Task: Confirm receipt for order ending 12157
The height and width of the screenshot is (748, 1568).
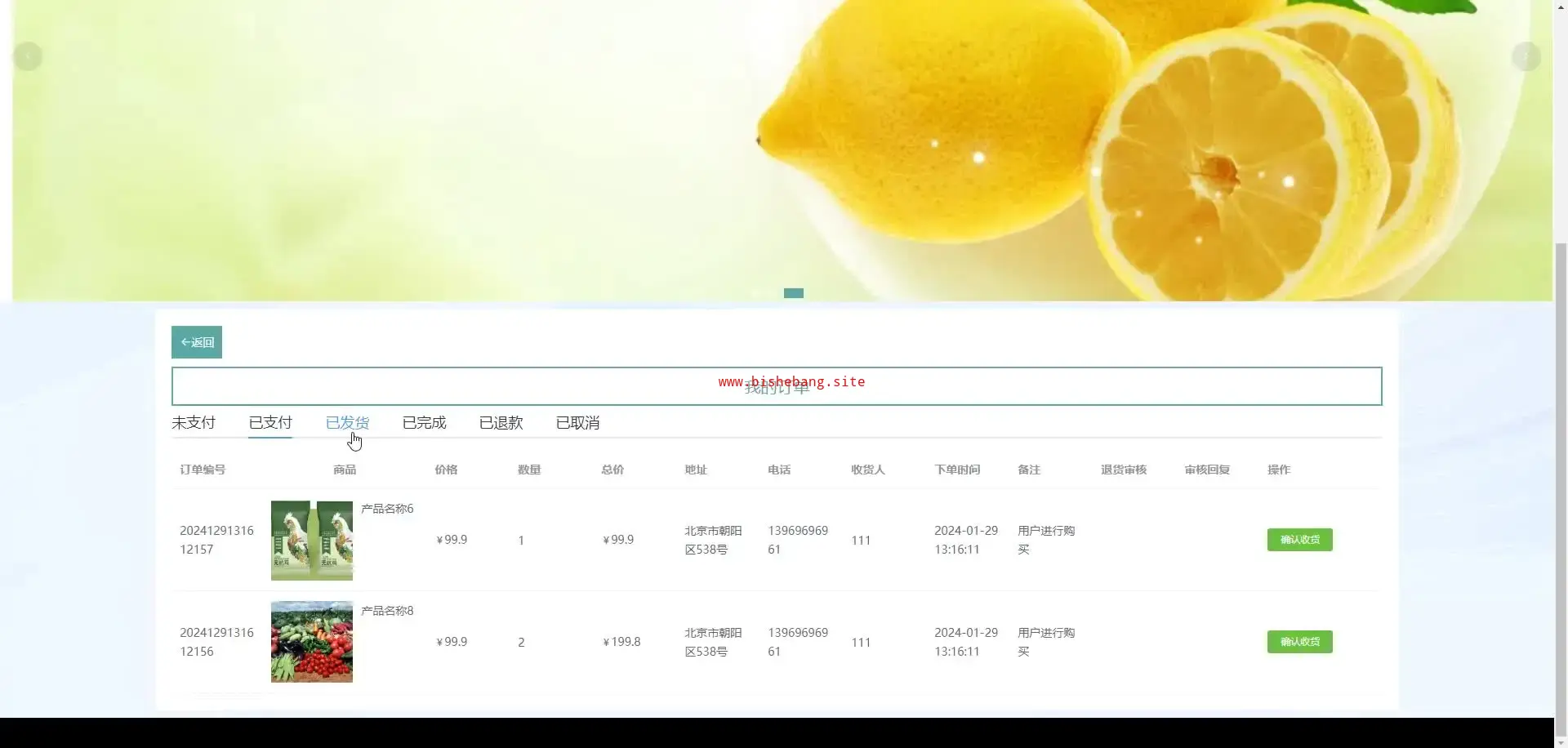Action: (1299, 540)
